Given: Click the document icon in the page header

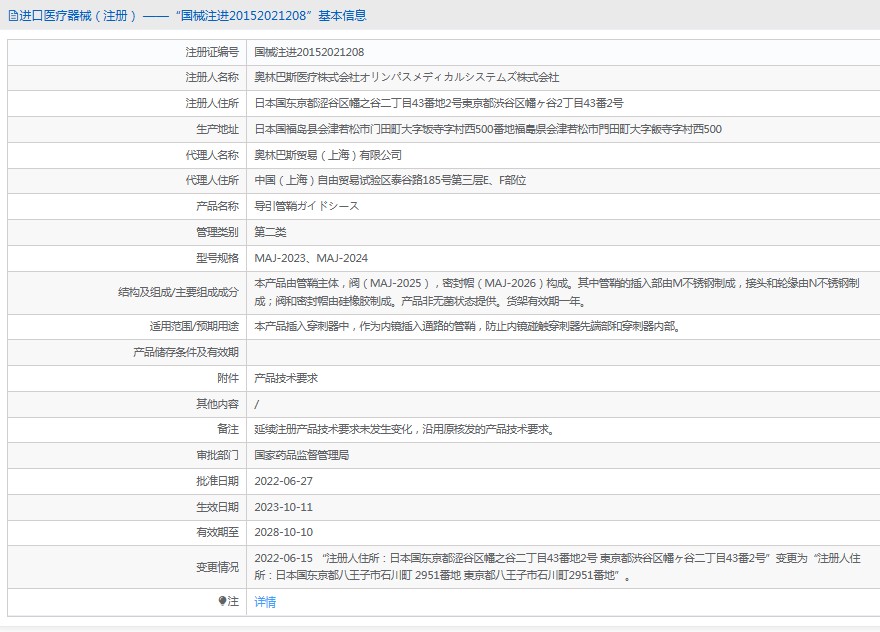Looking at the screenshot, I should pos(11,15).
